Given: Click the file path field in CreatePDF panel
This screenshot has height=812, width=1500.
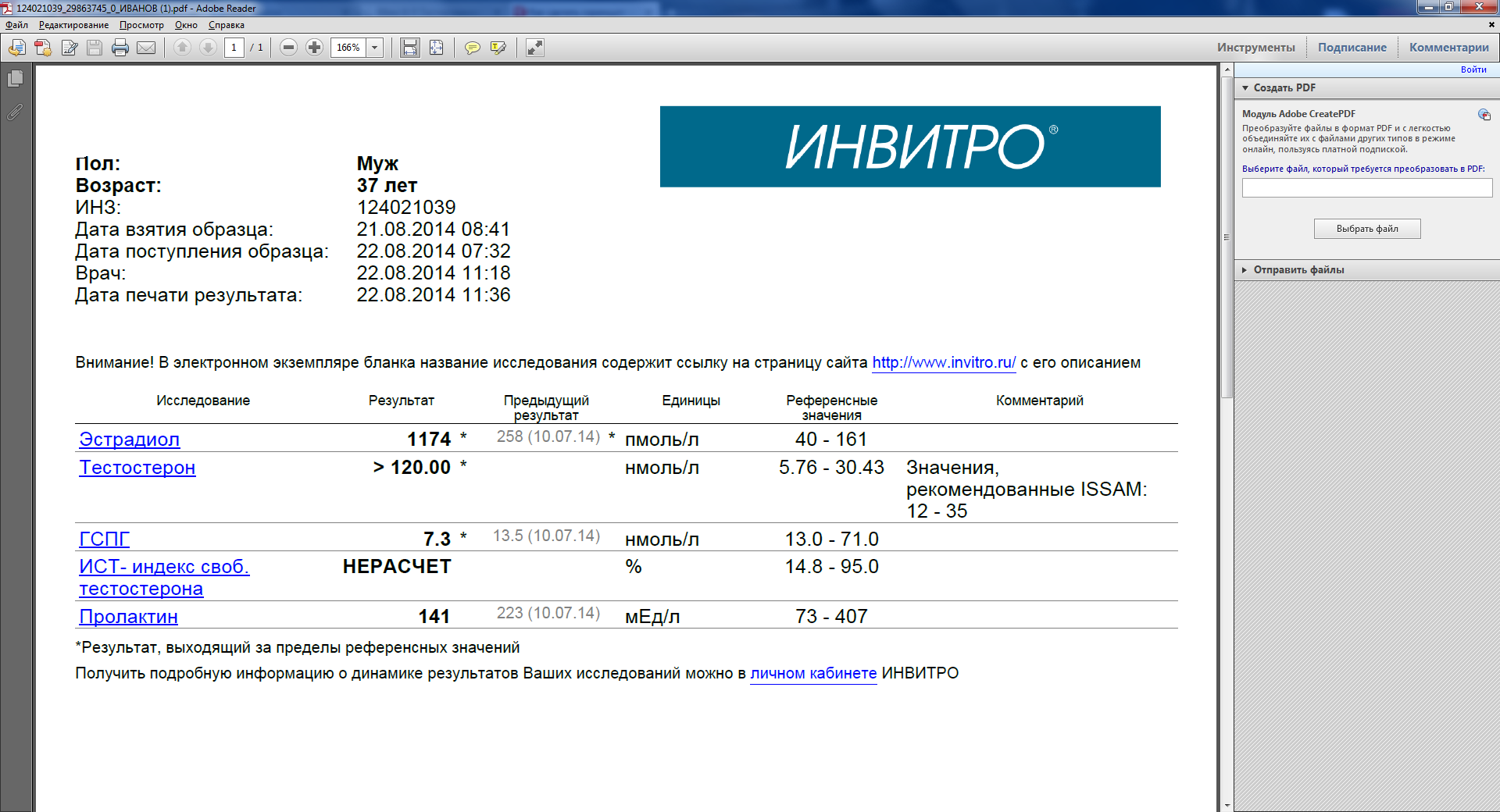Looking at the screenshot, I should 1367,188.
